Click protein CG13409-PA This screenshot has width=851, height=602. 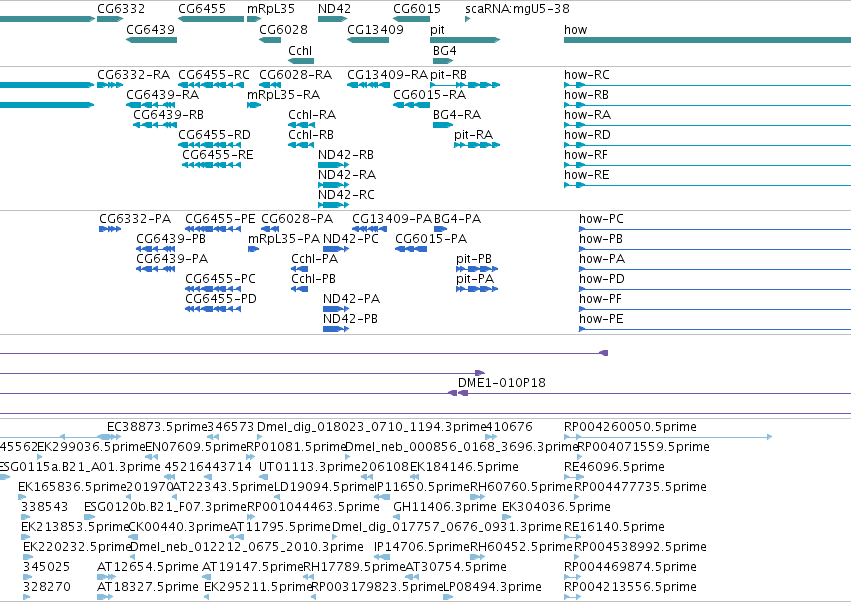392,219
